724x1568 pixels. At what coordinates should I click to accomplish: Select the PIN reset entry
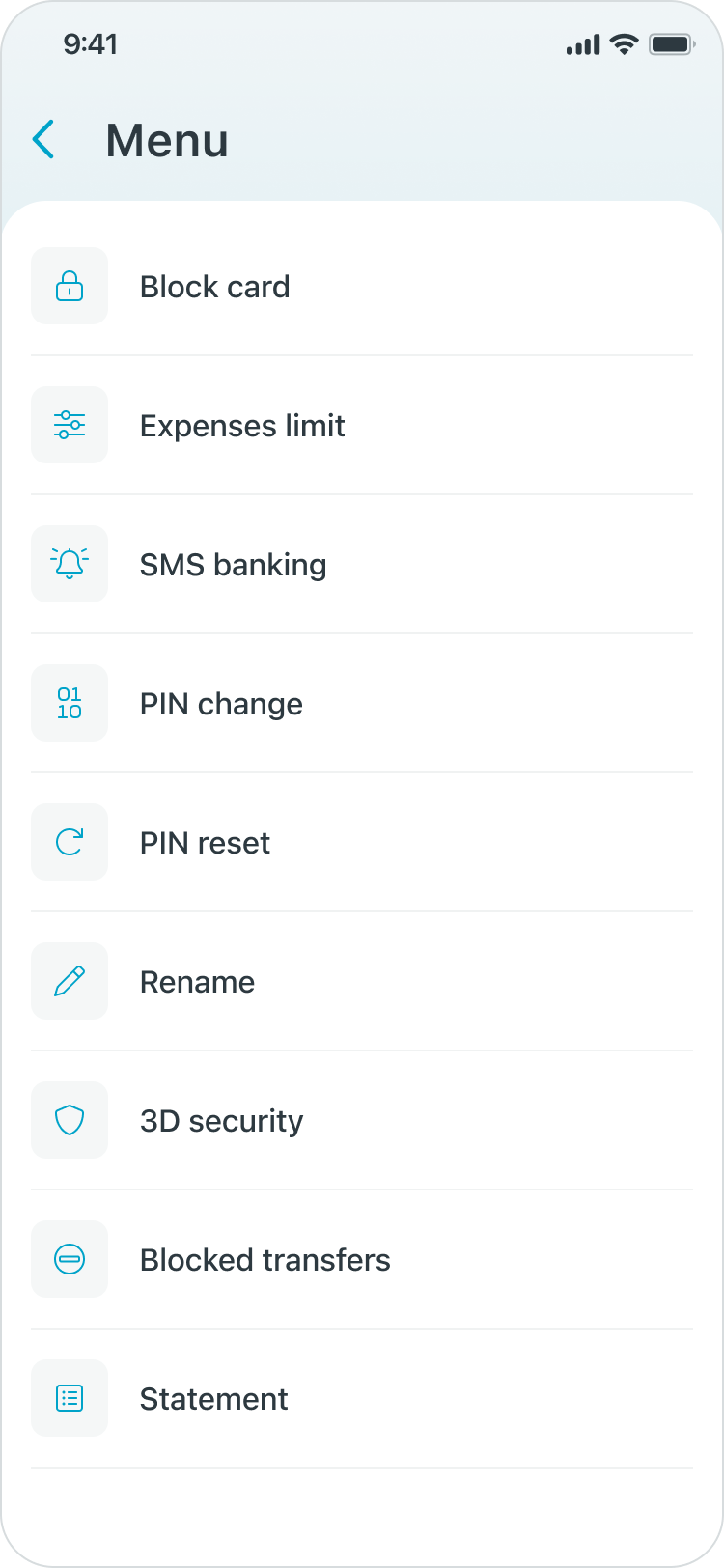pos(205,843)
